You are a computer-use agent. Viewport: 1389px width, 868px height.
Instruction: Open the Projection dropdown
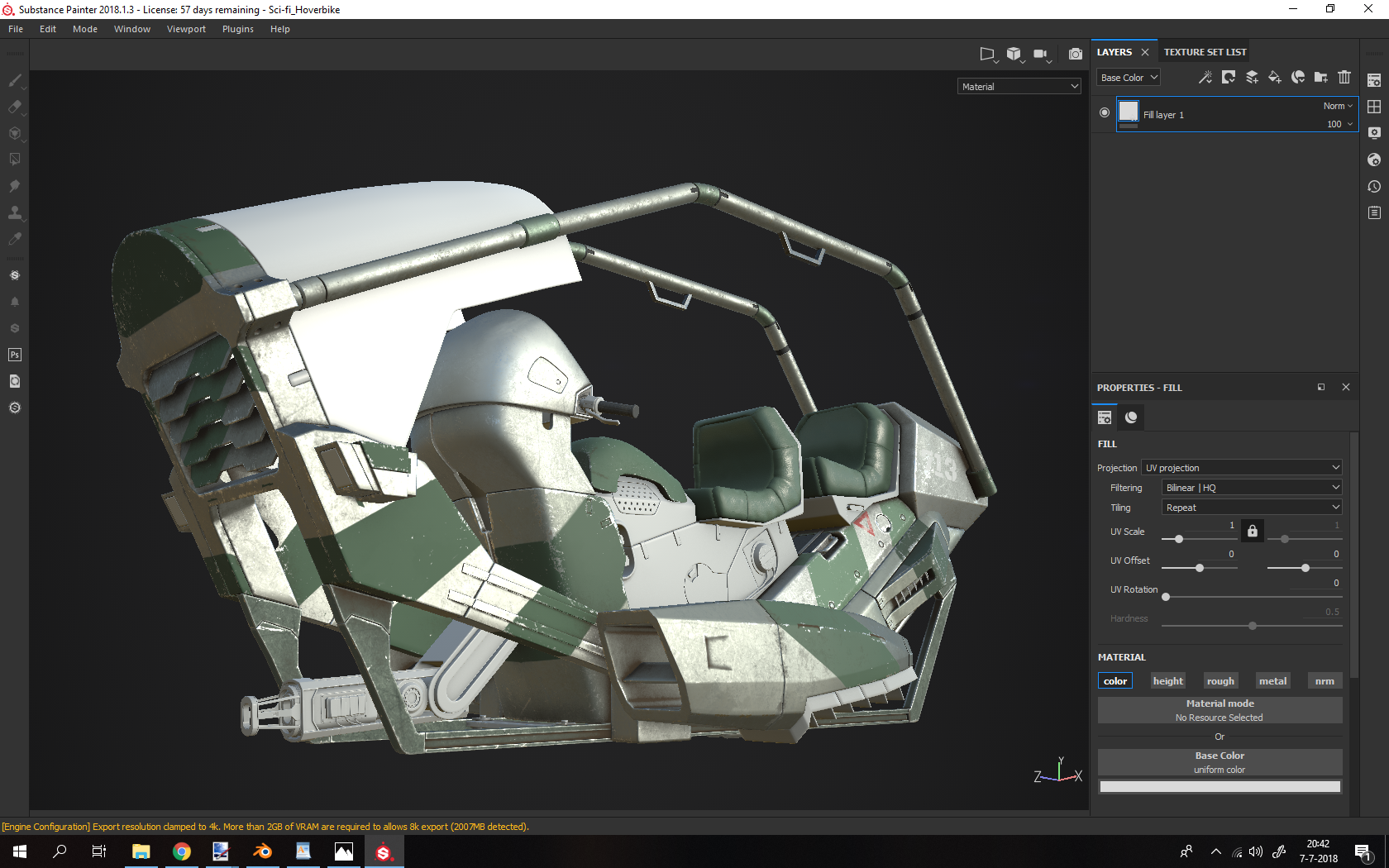pos(1241,468)
